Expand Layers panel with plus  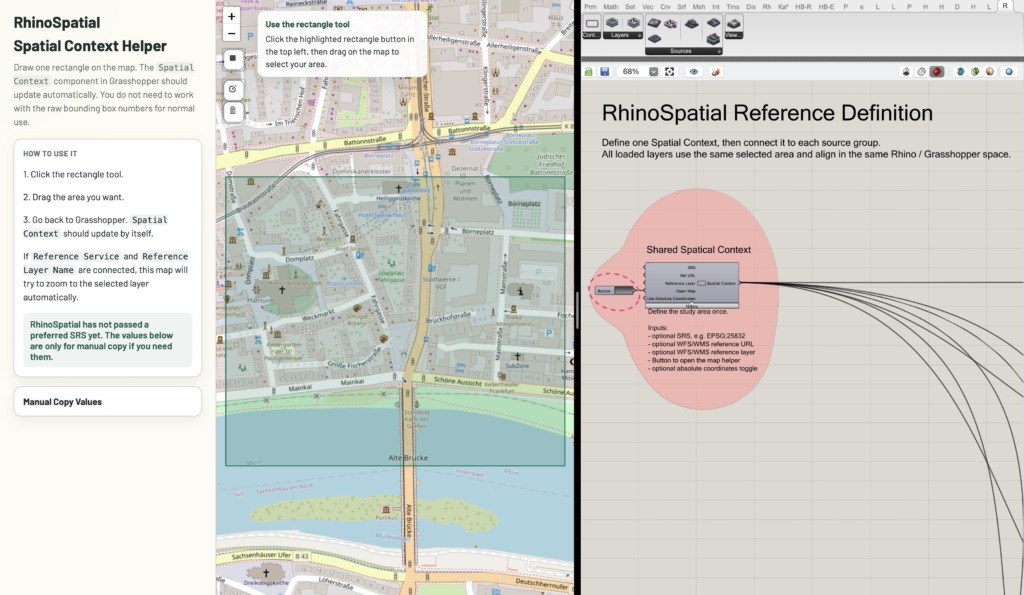639,35
